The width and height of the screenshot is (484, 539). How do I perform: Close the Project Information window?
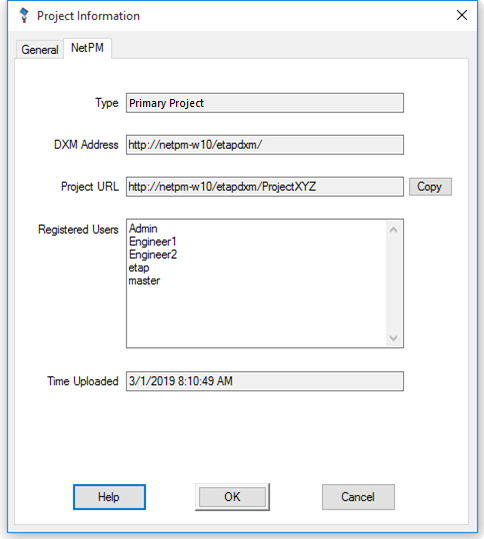pos(462,15)
